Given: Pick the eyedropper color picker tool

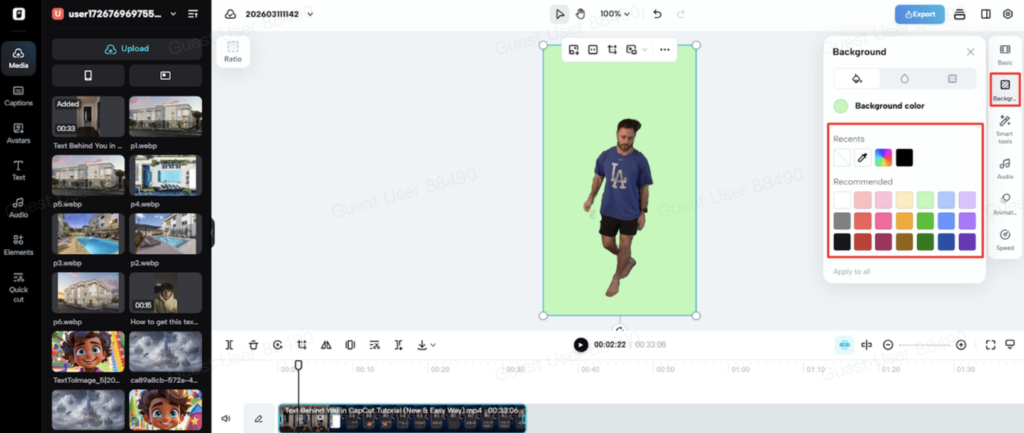Looking at the screenshot, I should click(862, 157).
